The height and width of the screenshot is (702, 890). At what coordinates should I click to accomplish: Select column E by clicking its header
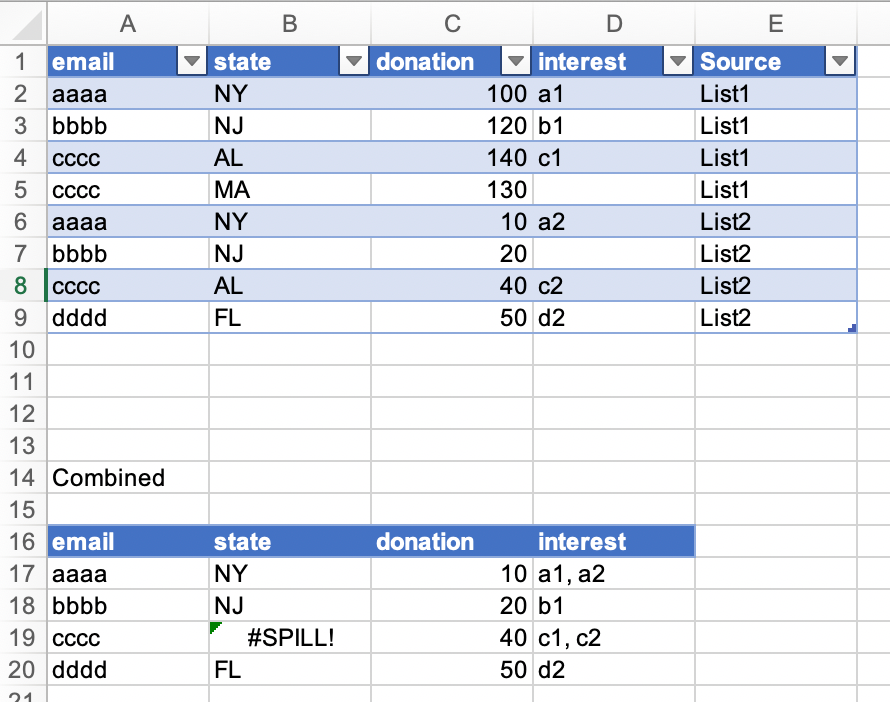(775, 24)
